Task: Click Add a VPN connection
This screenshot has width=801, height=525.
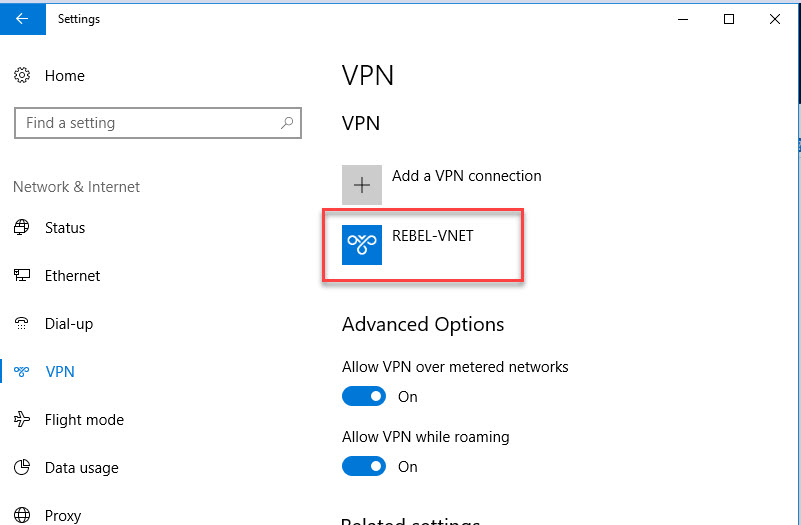Action: point(466,176)
